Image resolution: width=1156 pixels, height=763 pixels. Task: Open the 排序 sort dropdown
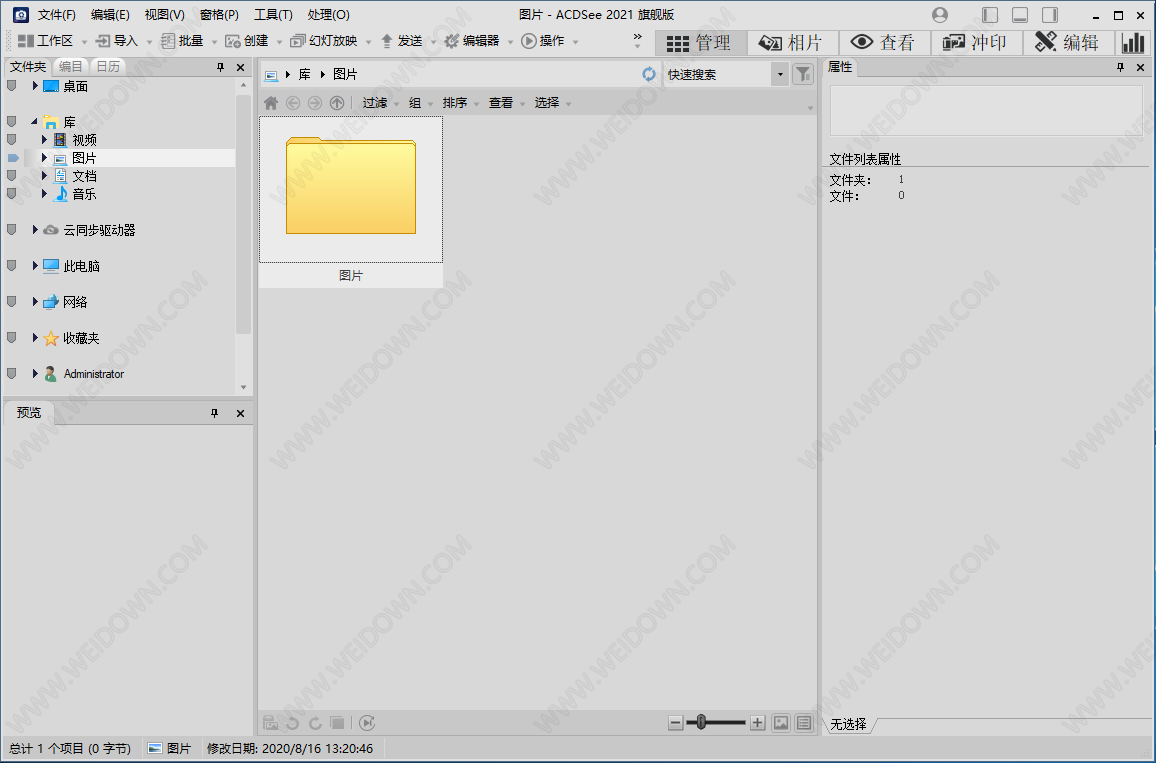point(460,103)
